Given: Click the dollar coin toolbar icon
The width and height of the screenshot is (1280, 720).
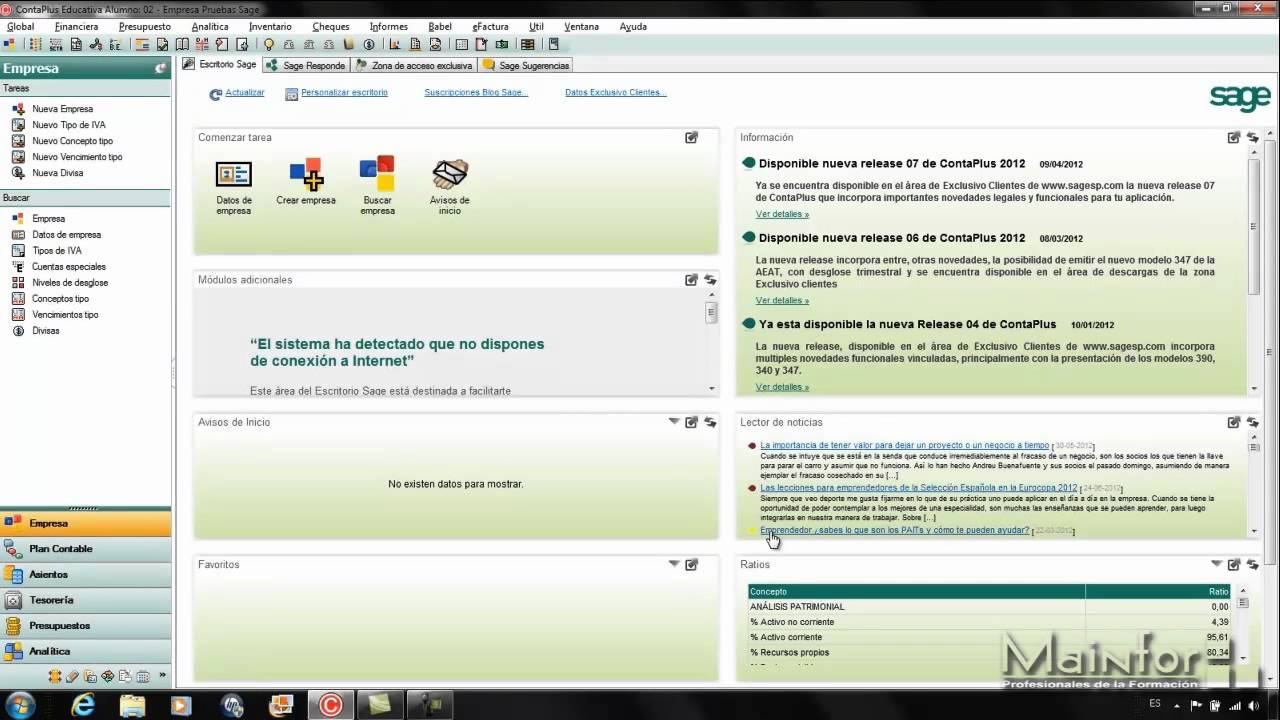Looking at the screenshot, I should 369,44.
